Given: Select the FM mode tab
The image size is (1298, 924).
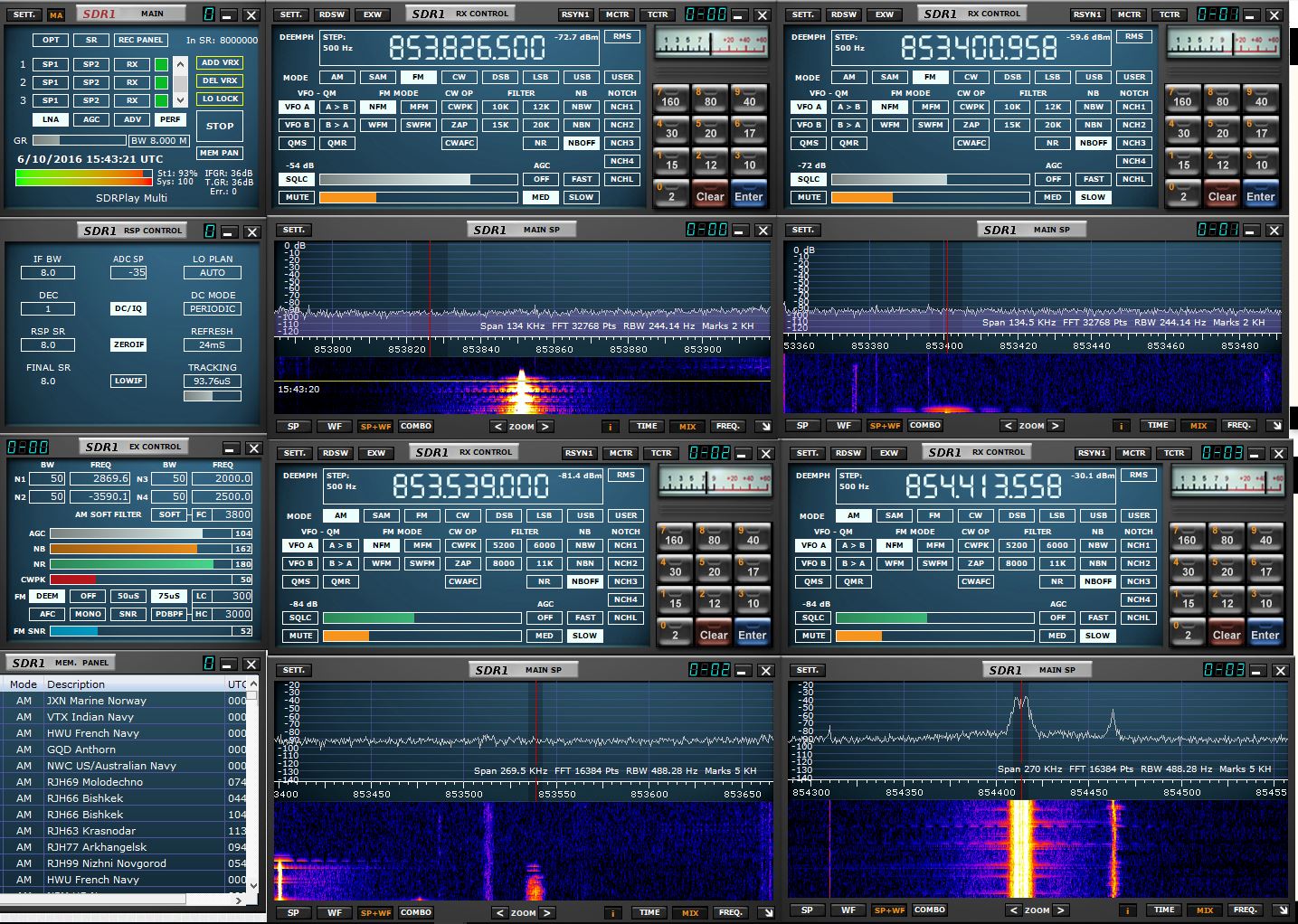Looking at the screenshot, I should coord(418,77).
